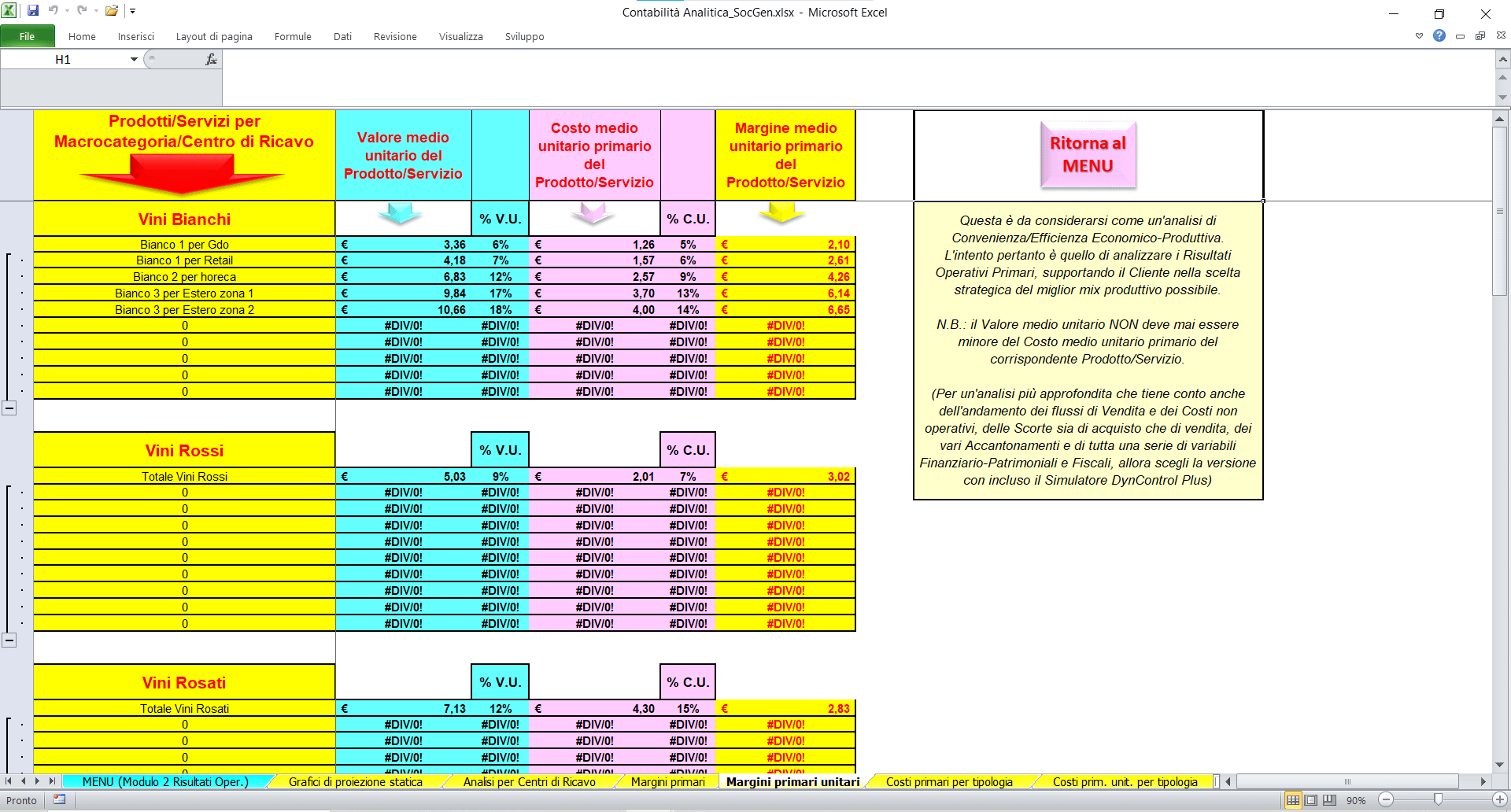Open the Revisione ribbon tab
Viewport: 1511px width, 812px height.
click(x=395, y=36)
